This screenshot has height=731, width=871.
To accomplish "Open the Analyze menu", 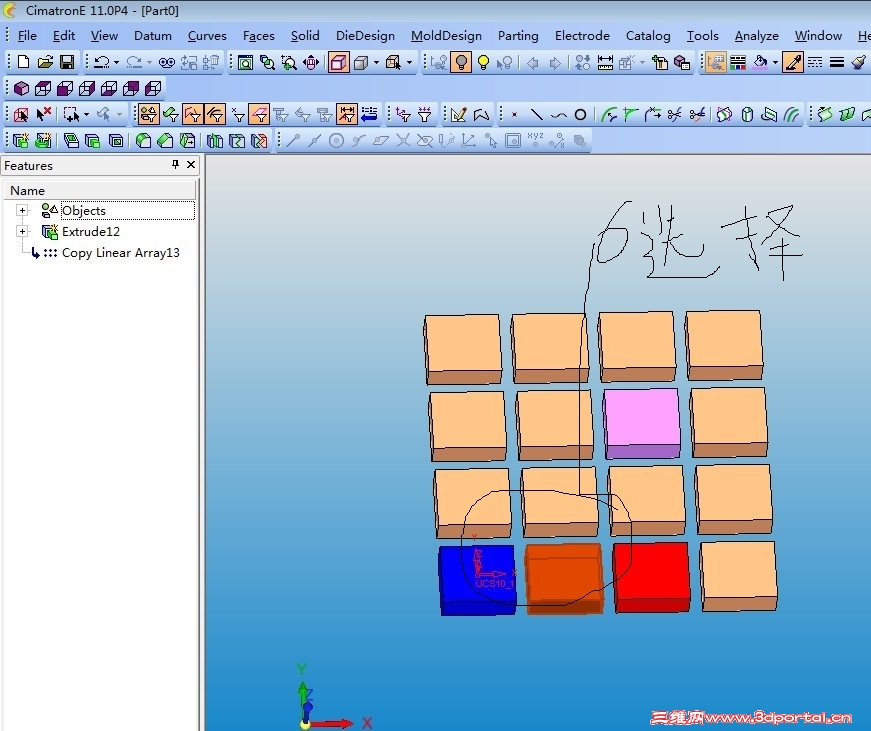I will pyautogui.click(x=756, y=36).
